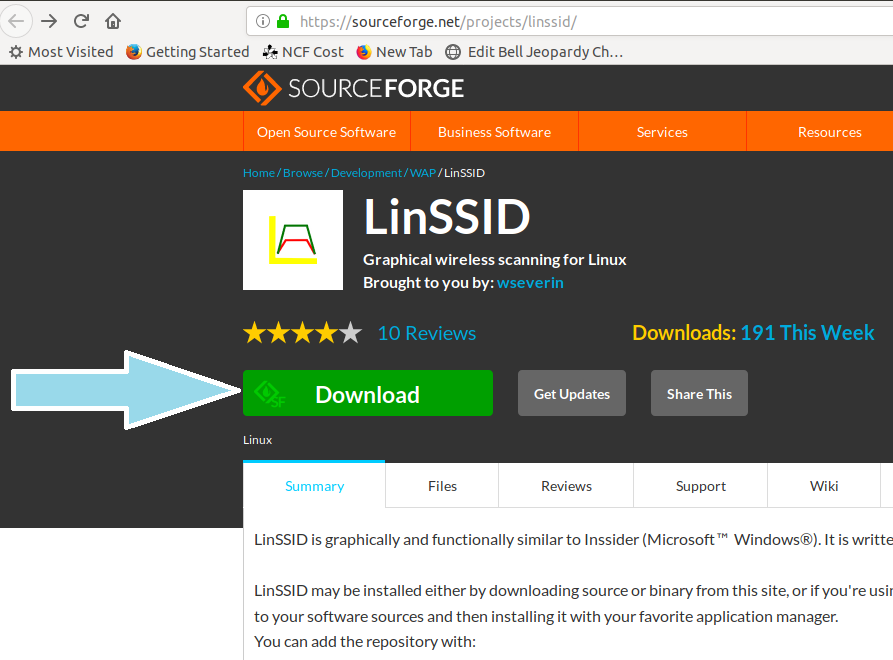Follow the Development breadcrumb link
The image size is (893, 660).
point(366,173)
